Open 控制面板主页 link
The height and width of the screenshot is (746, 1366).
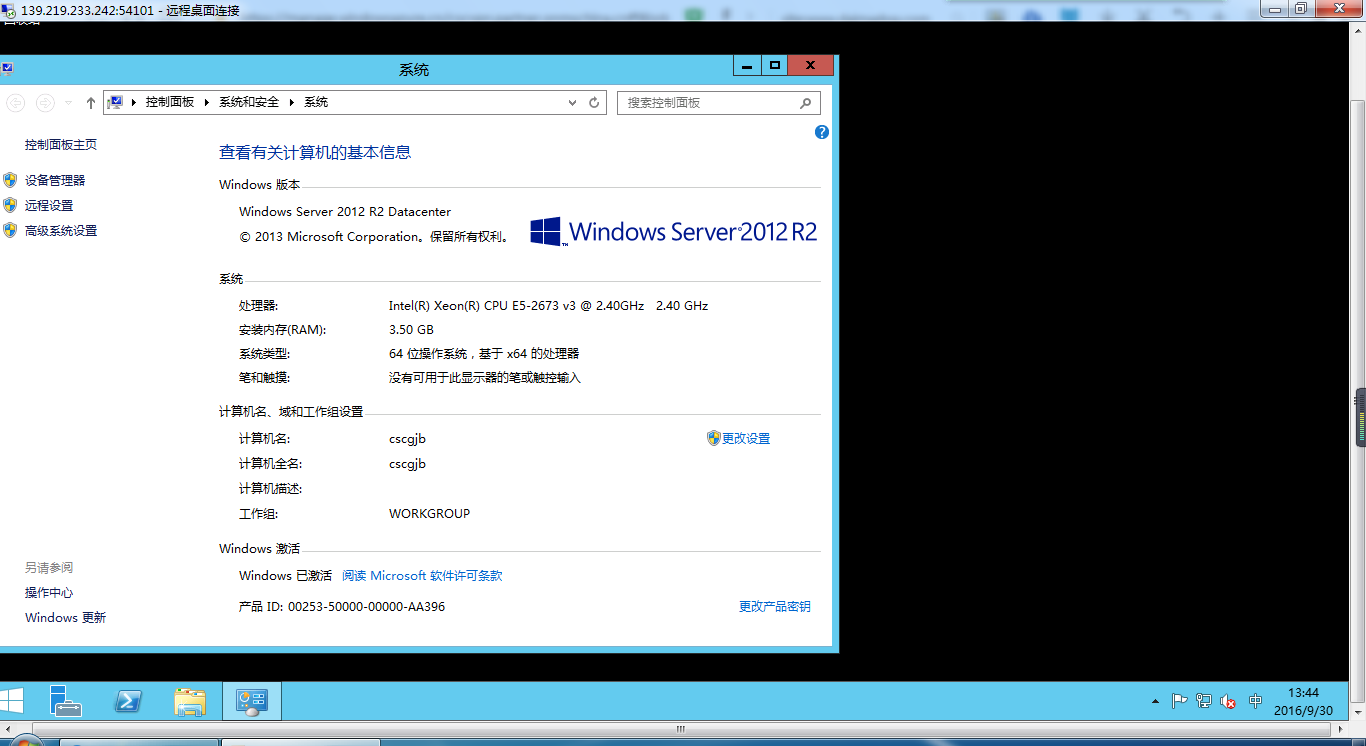click(61, 145)
